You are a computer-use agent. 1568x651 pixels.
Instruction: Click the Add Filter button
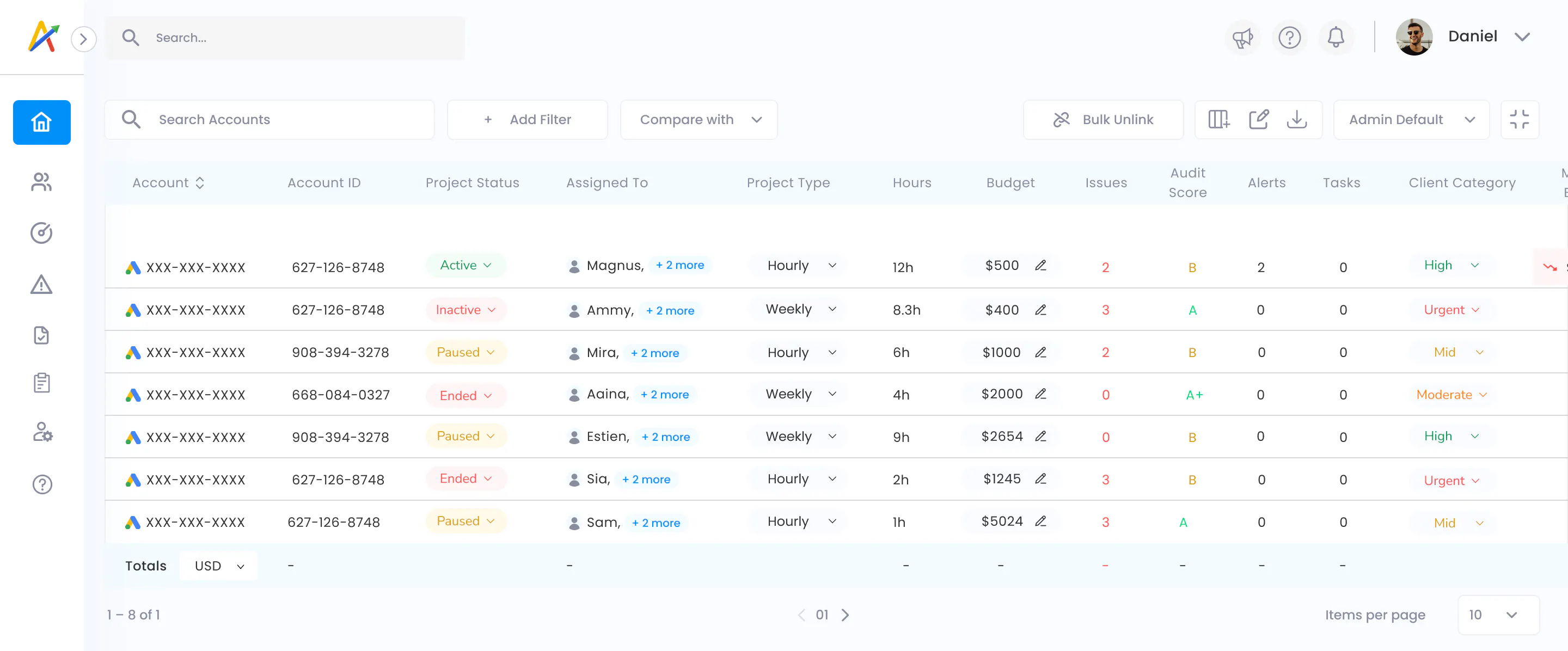pos(527,119)
